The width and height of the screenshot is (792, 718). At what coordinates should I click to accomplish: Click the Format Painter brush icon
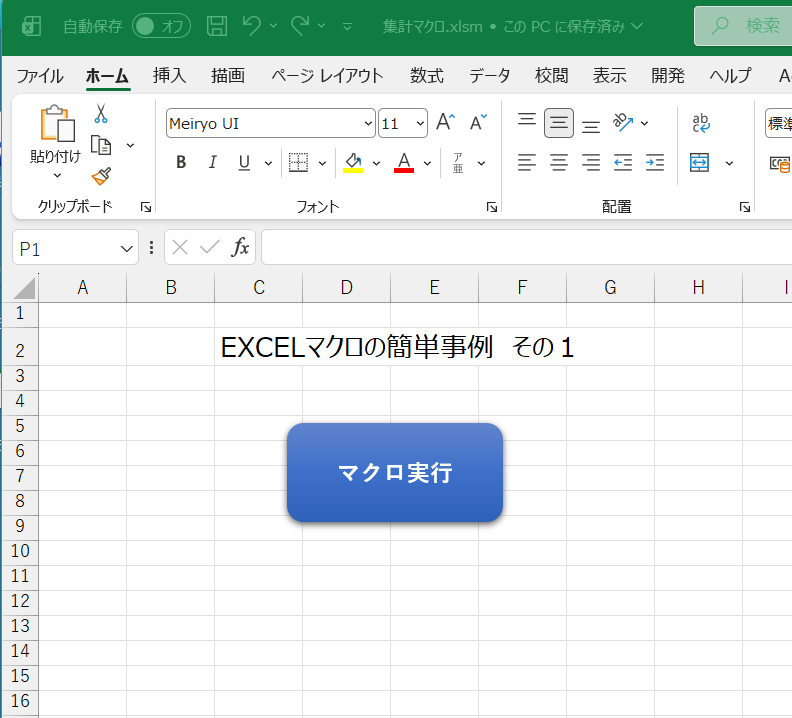click(101, 176)
